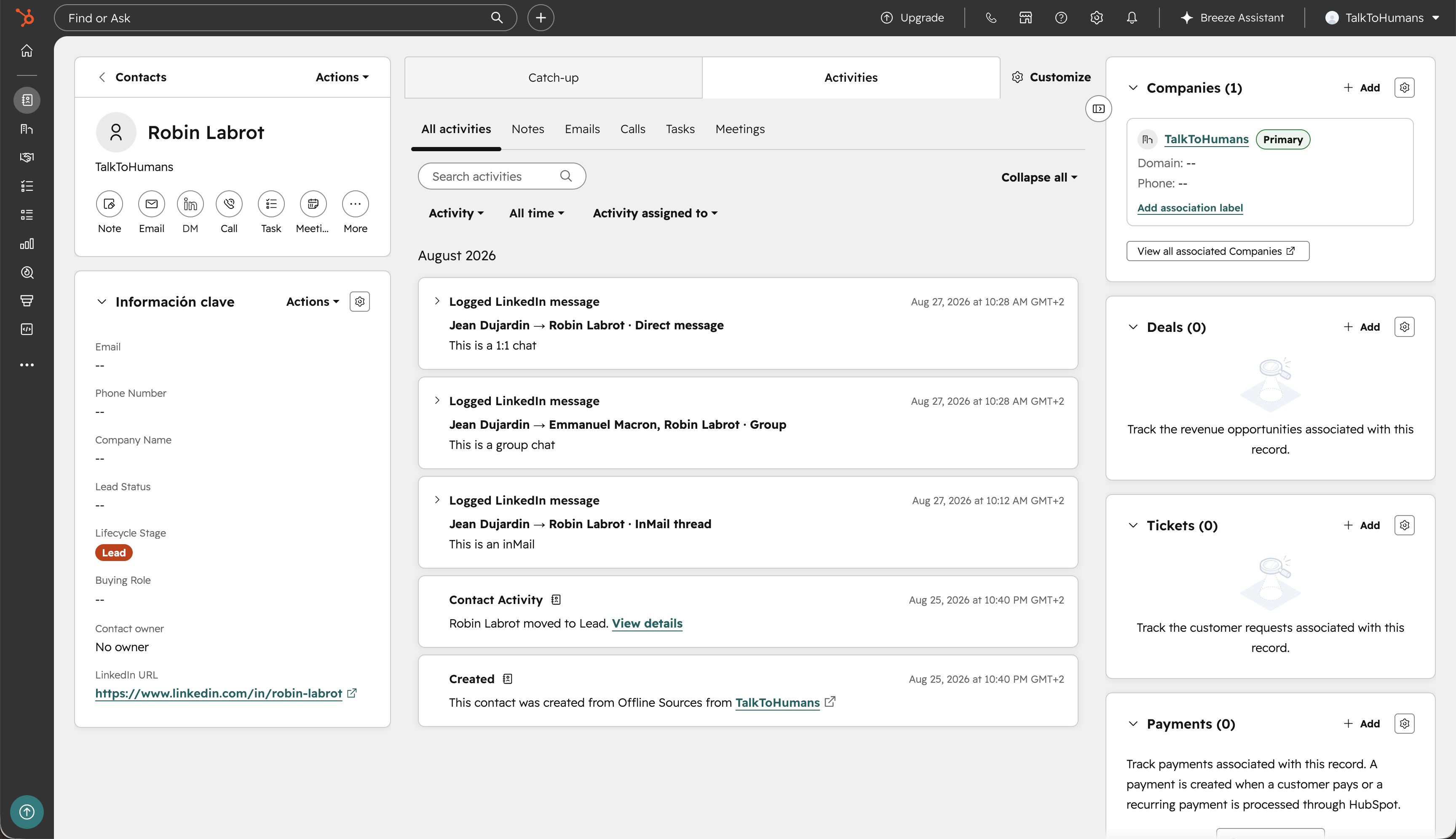The image size is (1456, 839).
Task: Collapse the Companies (1) card
Action: pos(1132,88)
